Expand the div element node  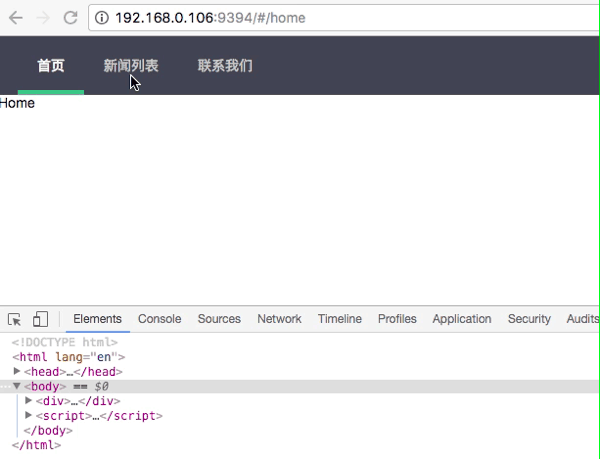[28, 400]
